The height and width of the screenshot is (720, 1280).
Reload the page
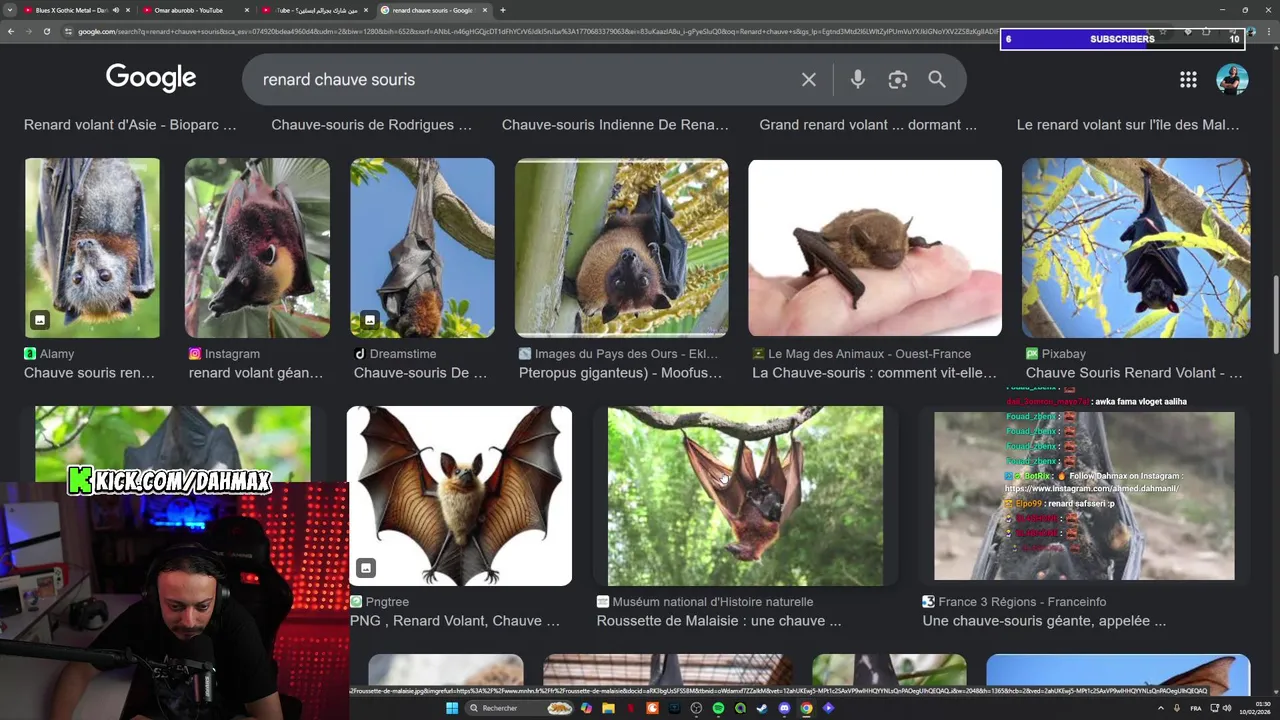pyautogui.click(x=47, y=31)
